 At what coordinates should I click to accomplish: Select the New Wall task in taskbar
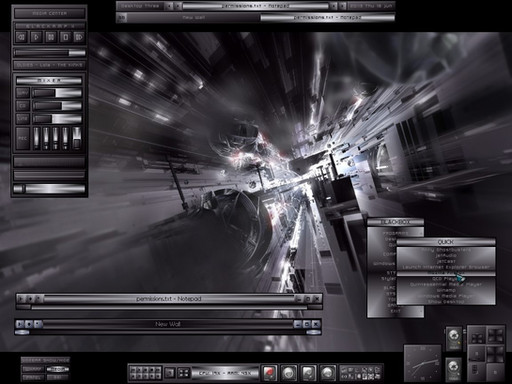click(x=193, y=18)
